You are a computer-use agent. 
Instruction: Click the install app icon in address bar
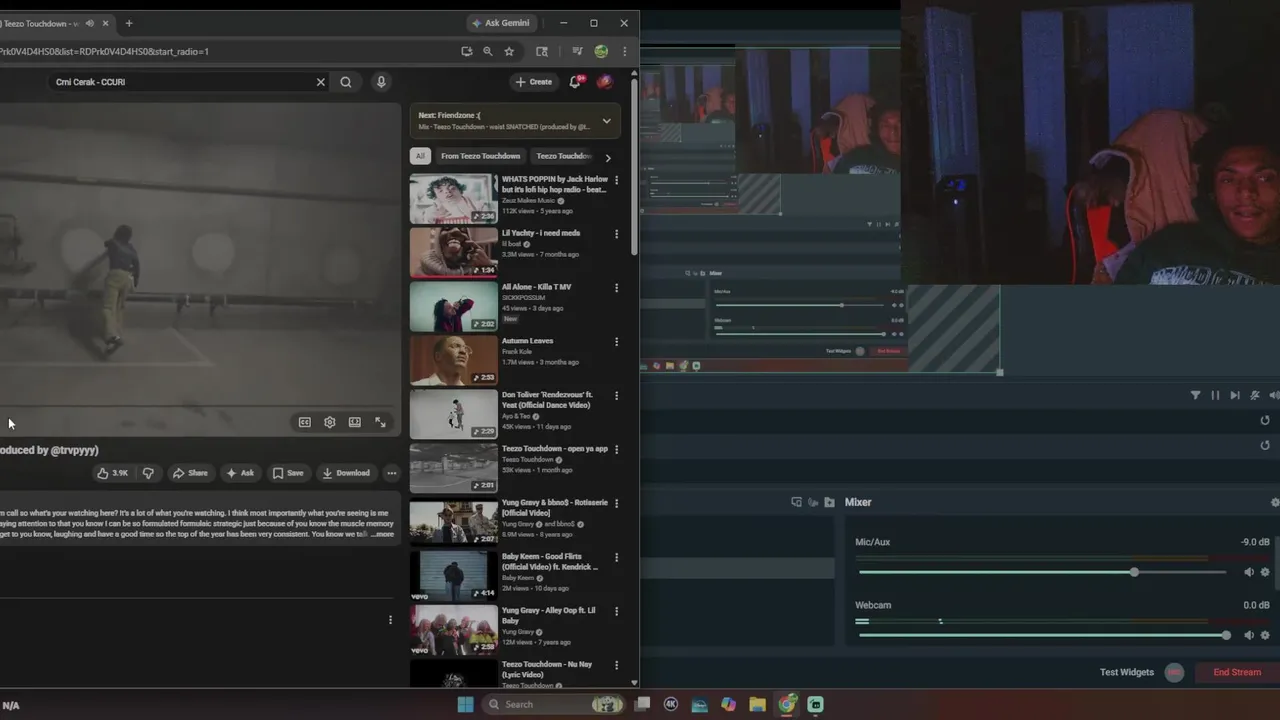coord(466,51)
